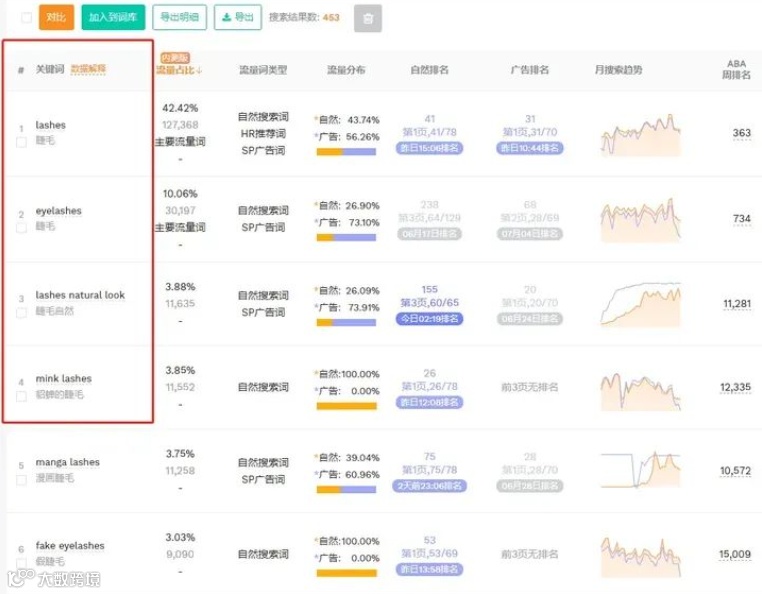Click the 导出明细 button
This screenshot has width=762, height=594.
[179, 17]
